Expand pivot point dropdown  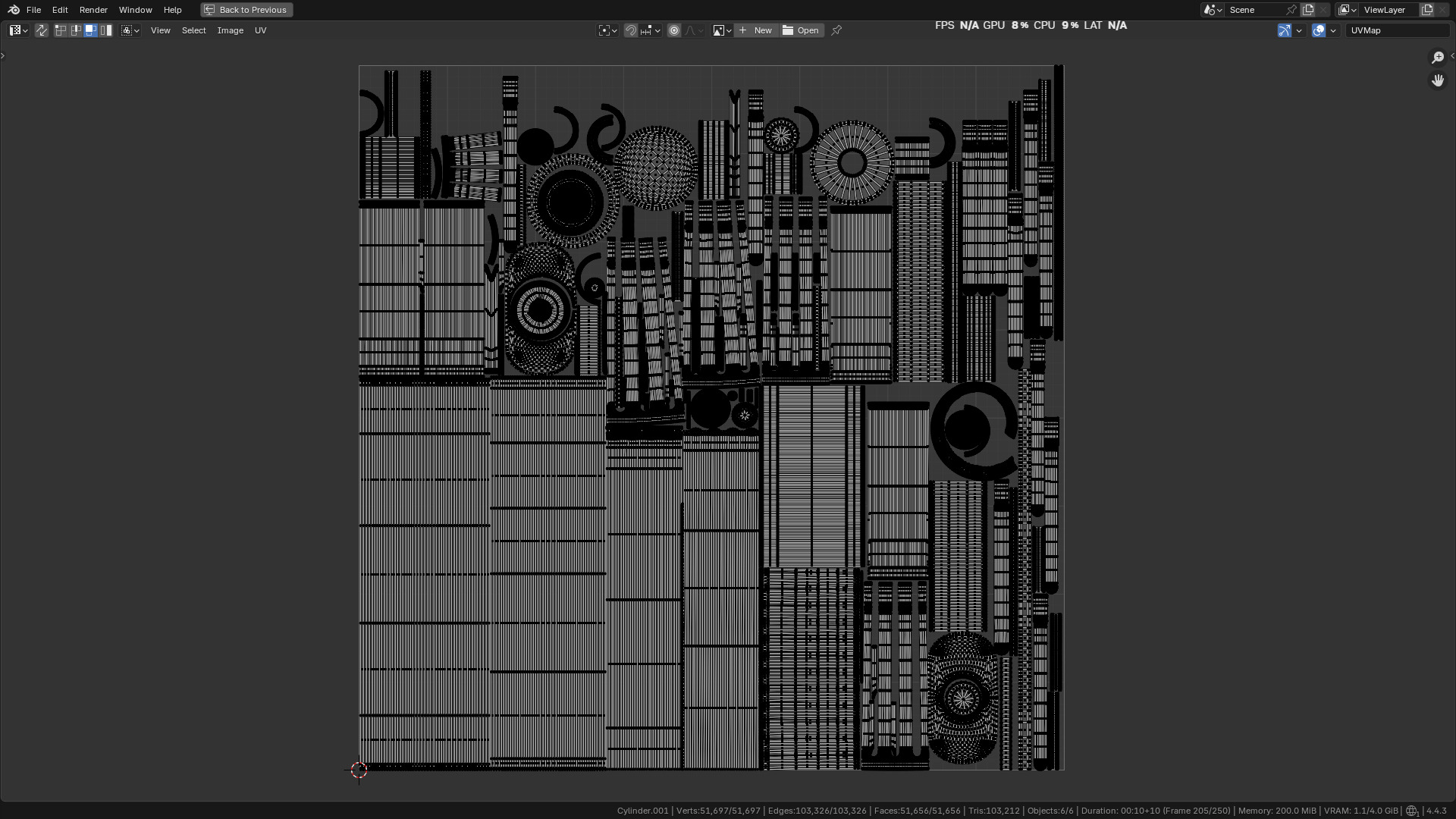pyautogui.click(x=608, y=30)
